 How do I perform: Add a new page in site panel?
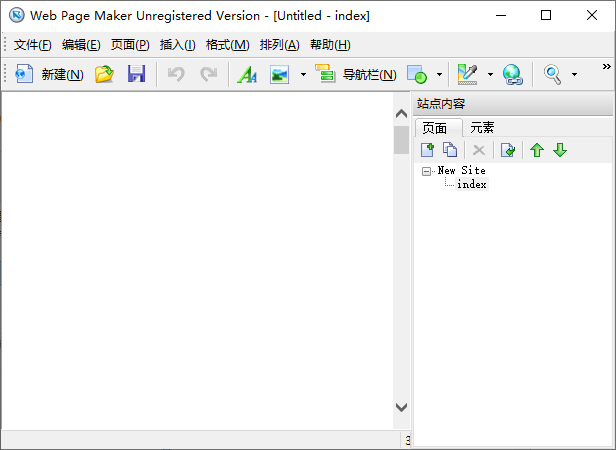427,150
